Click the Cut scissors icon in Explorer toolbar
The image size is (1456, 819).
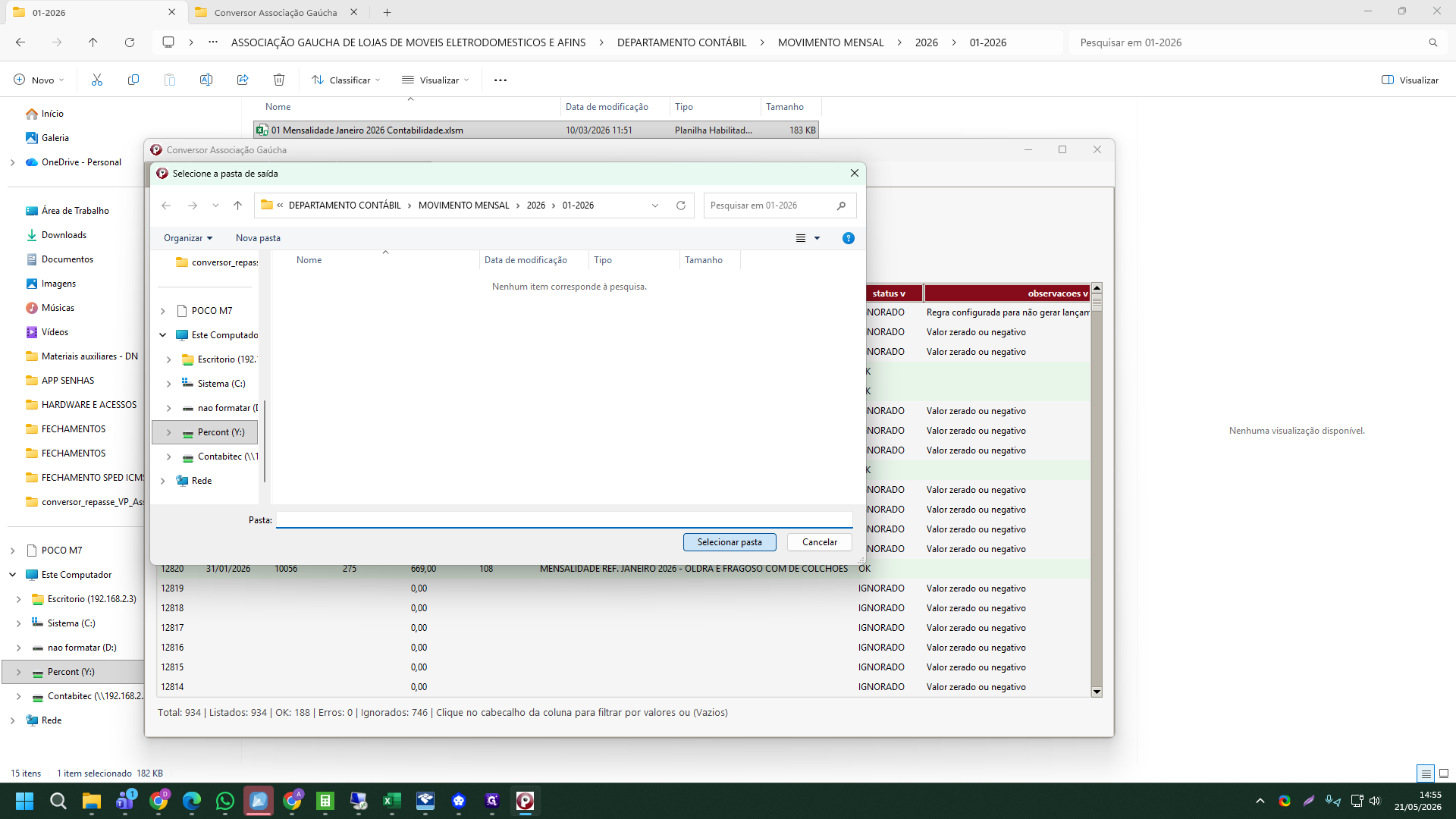click(x=97, y=80)
